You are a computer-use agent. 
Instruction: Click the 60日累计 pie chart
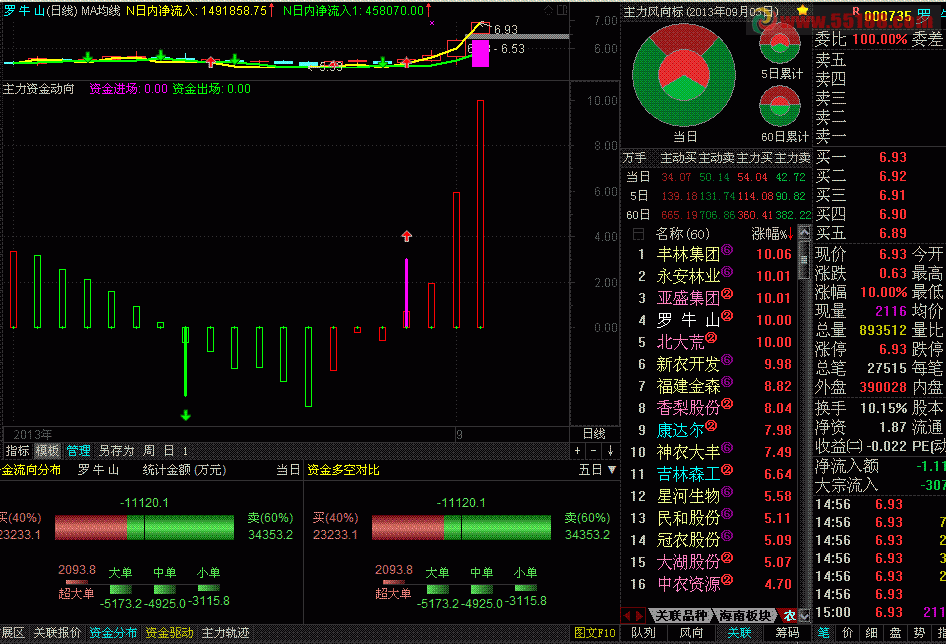779,106
